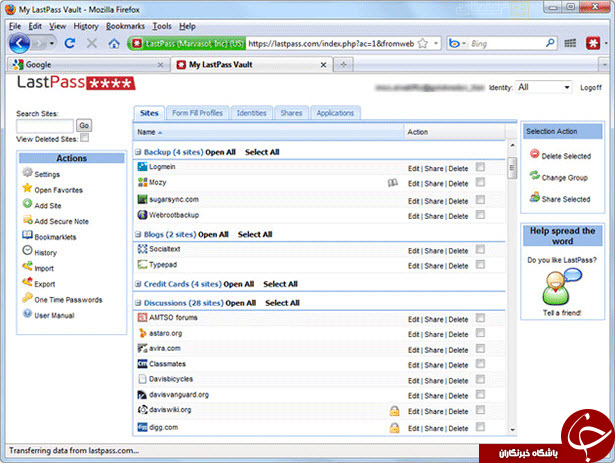Click the green Add Site icon
This screenshot has width=615, height=463.
pos(27,204)
